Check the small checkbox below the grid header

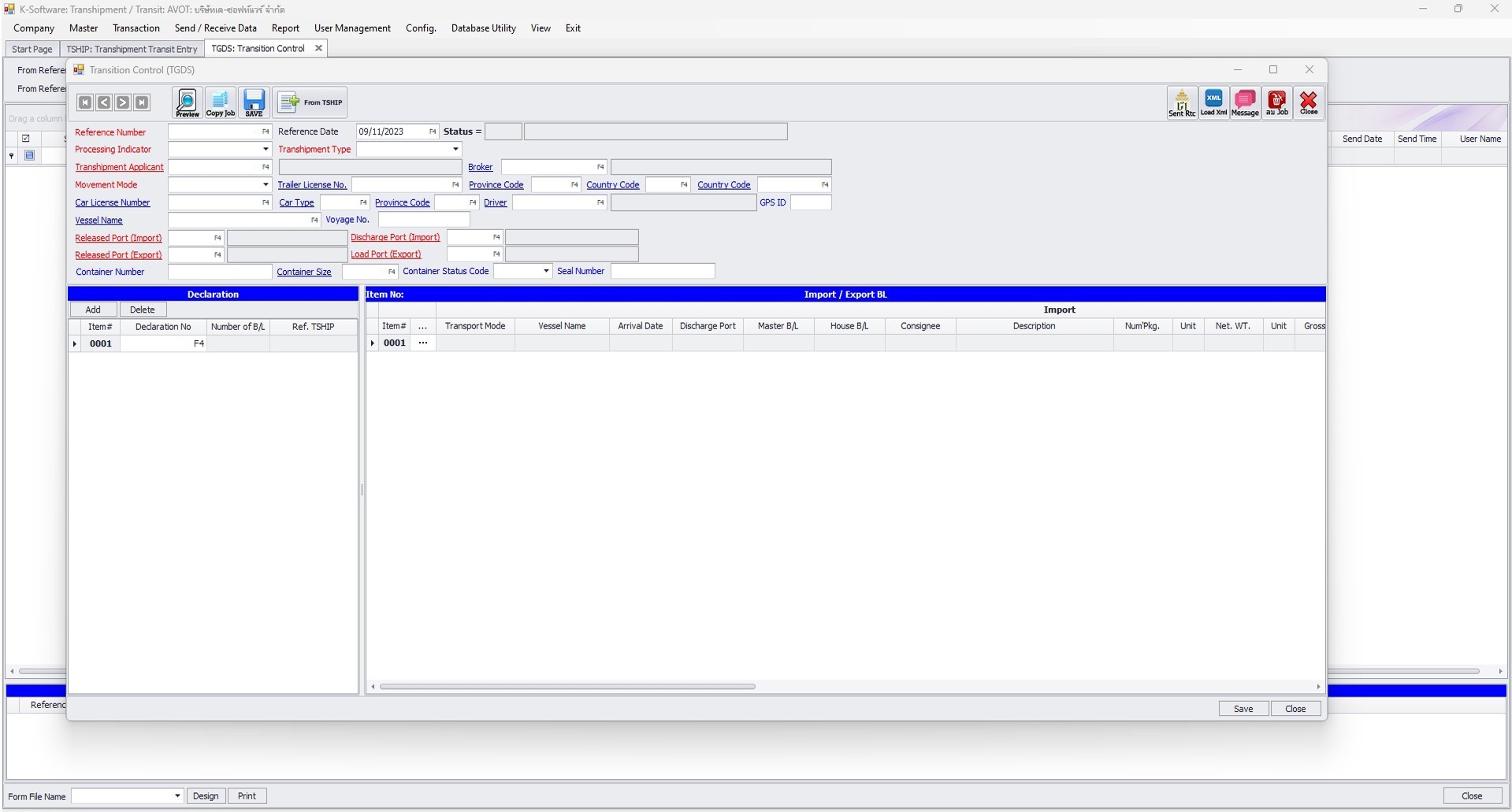point(29,155)
